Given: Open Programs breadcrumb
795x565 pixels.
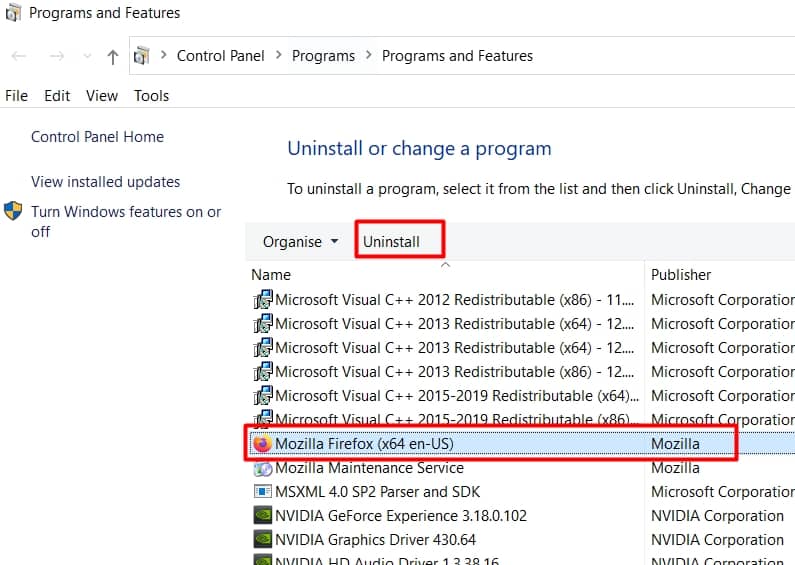Looking at the screenshot, I should tap(323, 55).
